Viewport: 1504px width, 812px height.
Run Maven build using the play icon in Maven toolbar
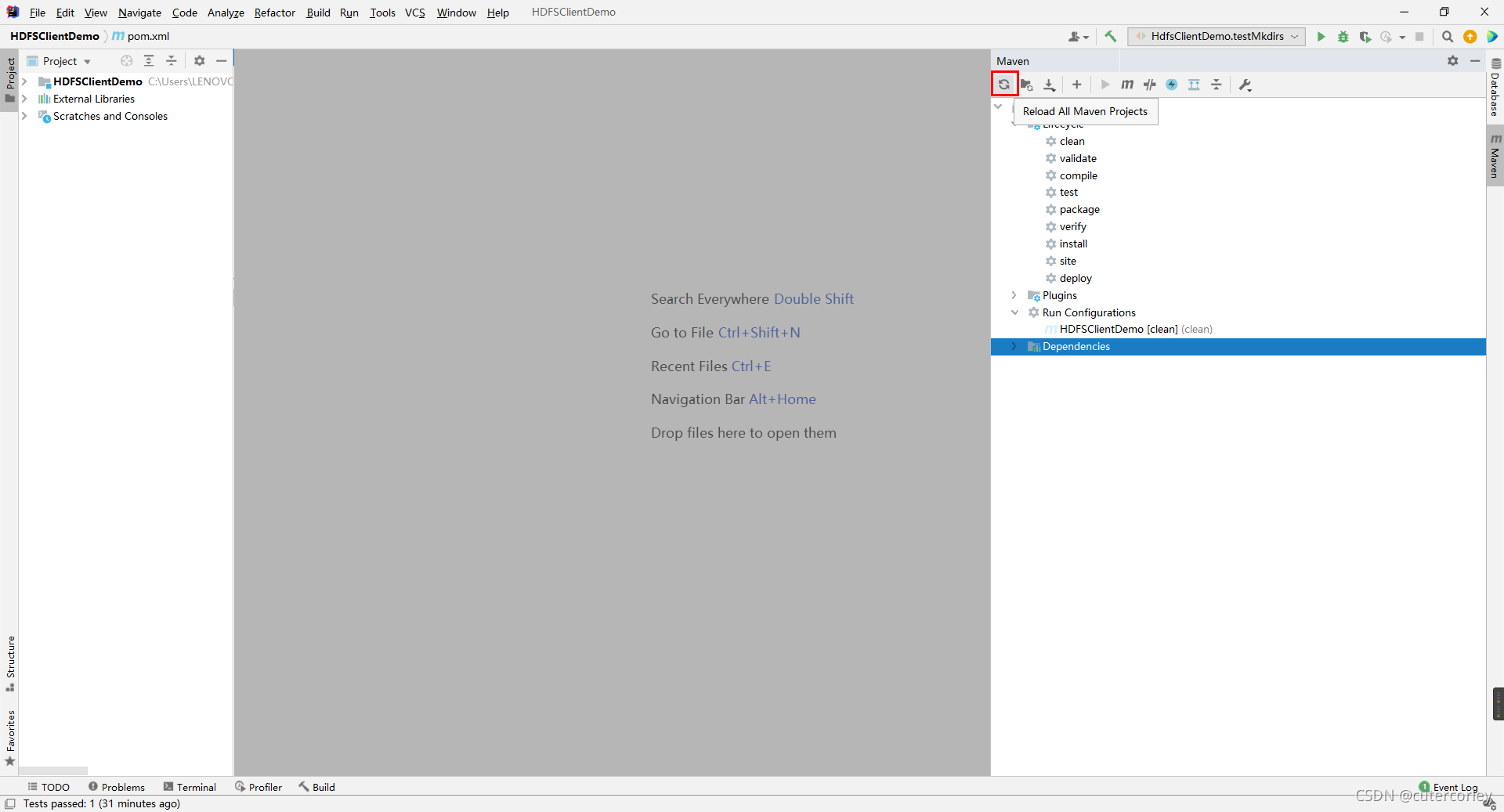1105,85
